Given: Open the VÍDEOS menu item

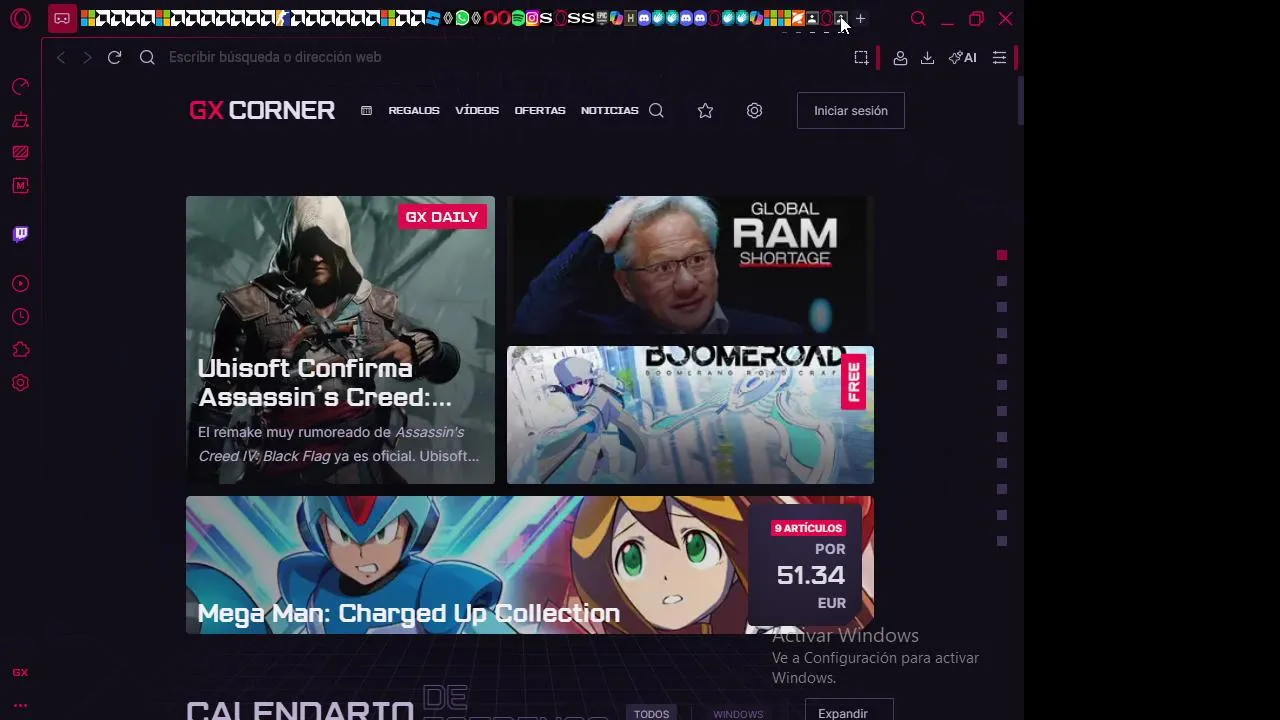Looking at the screenshot, I should (477, 111).
